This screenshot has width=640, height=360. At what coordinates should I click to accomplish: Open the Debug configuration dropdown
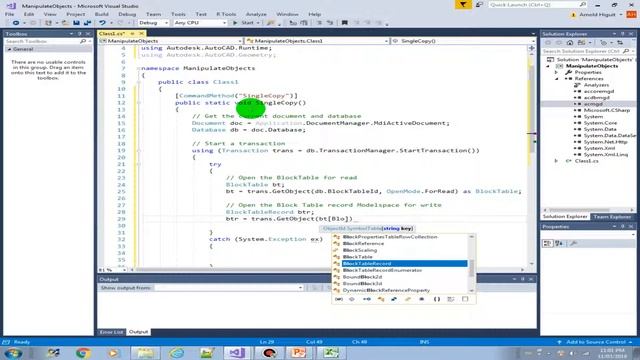tap(153, 23)
